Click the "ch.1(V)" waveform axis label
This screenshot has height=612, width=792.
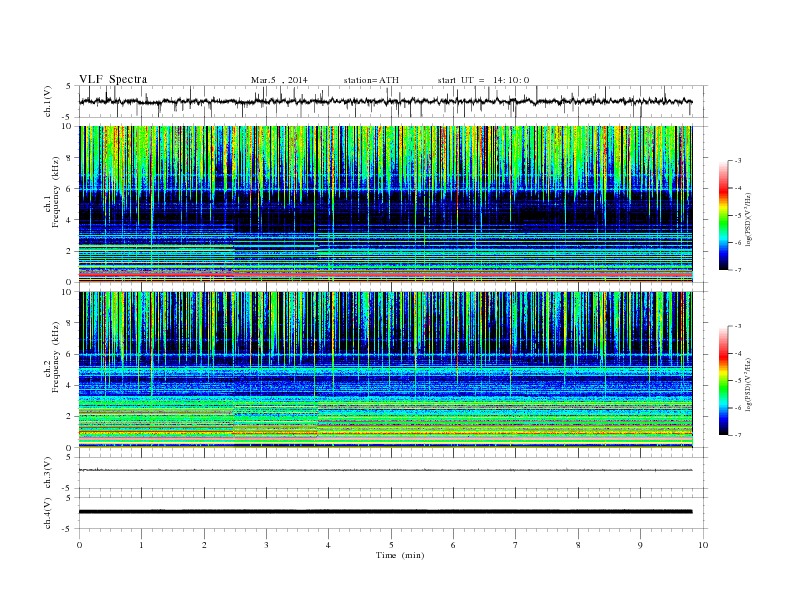click(x=48, y=101)
